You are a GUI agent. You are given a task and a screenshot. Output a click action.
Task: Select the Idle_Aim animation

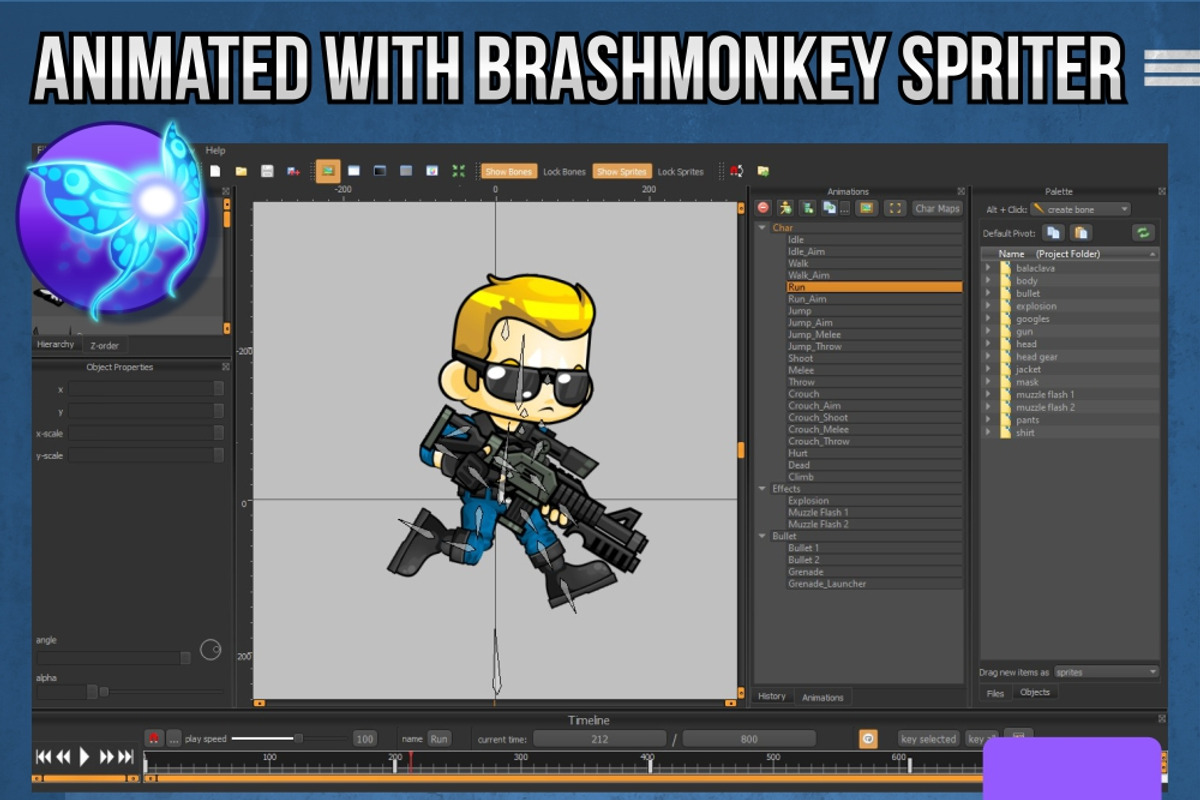point(874,252)
